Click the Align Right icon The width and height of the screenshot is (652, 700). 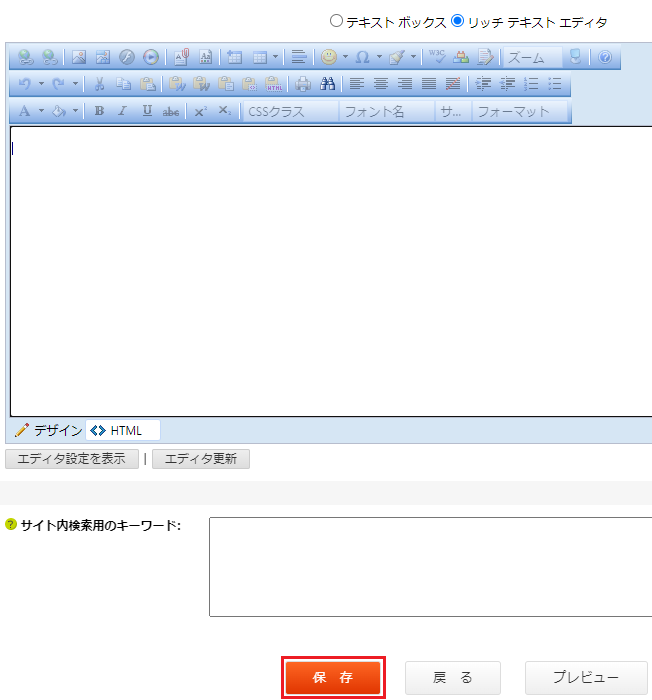[405, 83]
